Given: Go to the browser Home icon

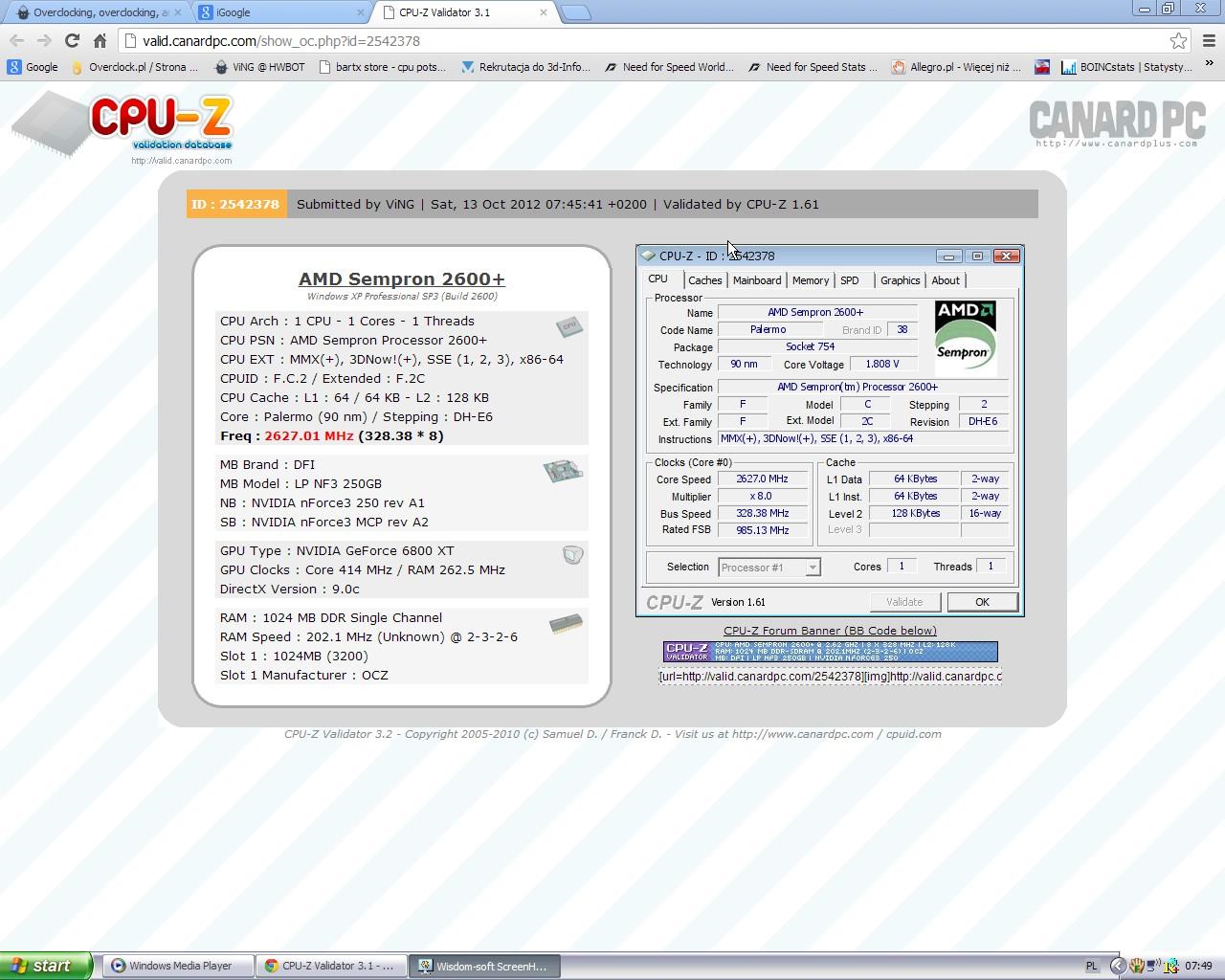Looking at the screenshot, I should coord(100,40).
